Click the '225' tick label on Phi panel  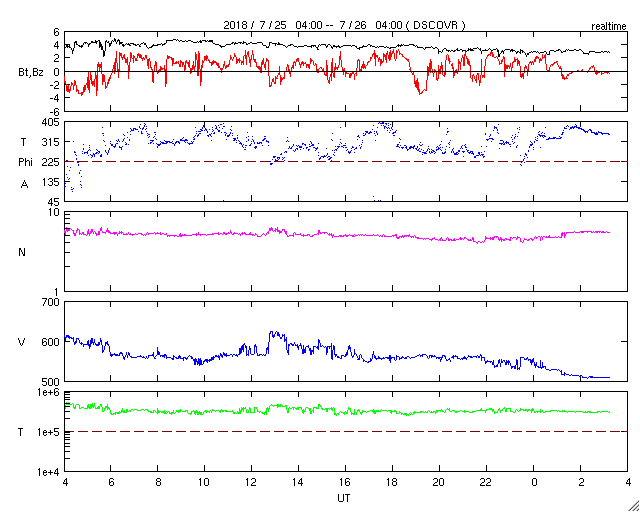point(51,163)
